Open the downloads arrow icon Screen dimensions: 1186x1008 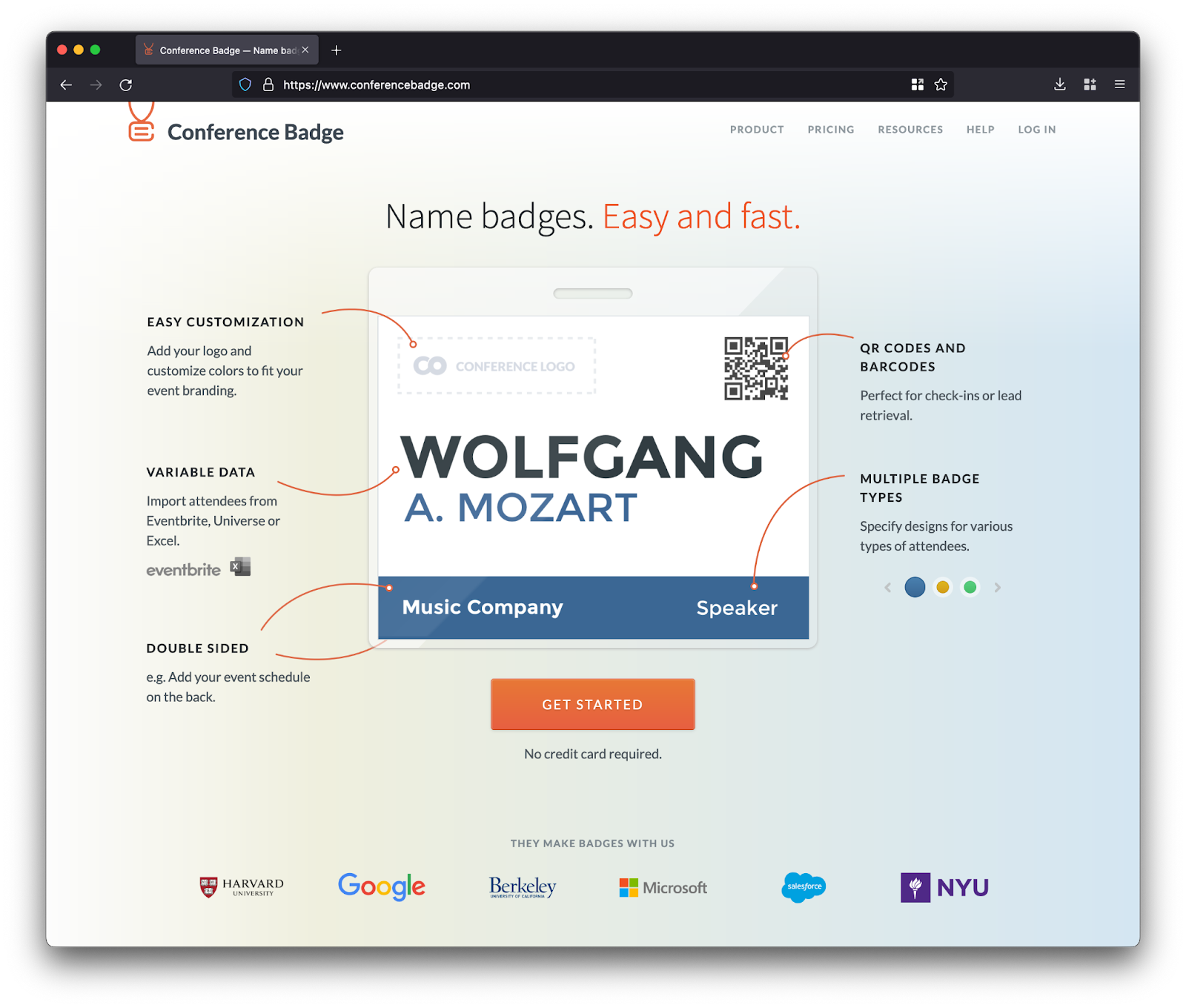1060,84
